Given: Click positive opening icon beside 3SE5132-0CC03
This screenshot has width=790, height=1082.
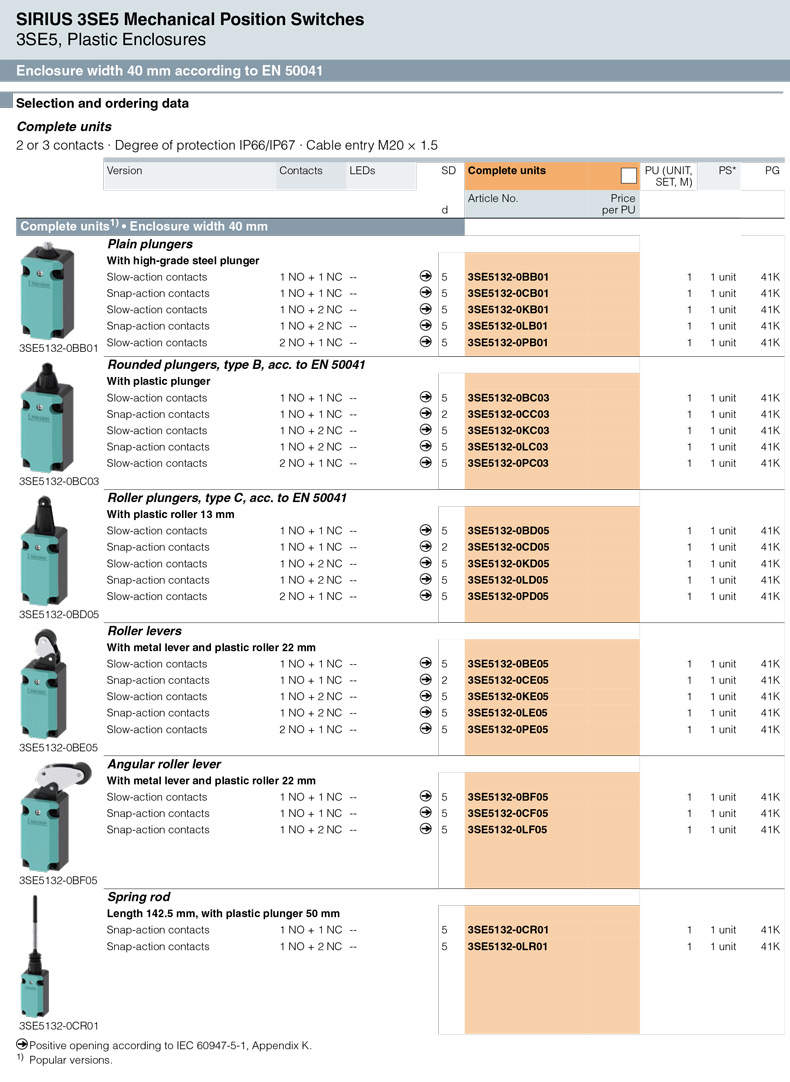Looking at the screenshot, I should (426, 414).
